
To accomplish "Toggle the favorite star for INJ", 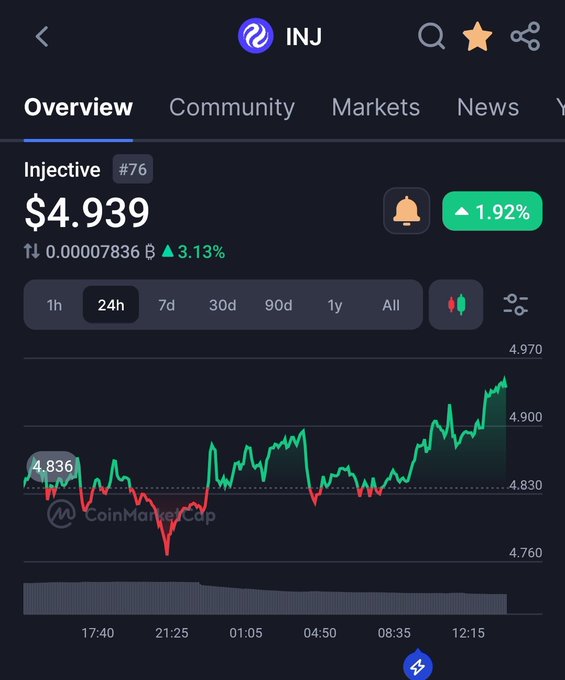I will pyautogui.click(x=477, y=36).
